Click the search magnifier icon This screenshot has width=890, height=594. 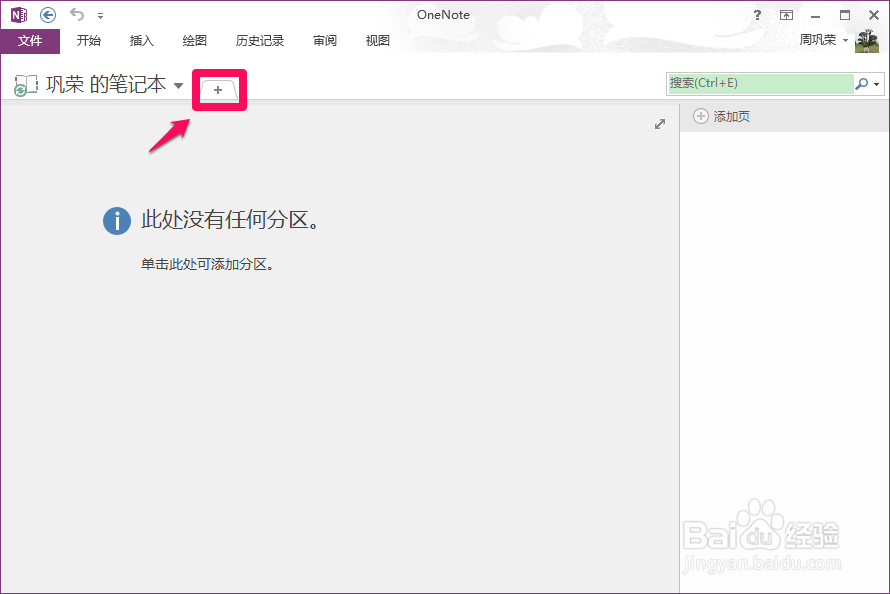point(862,84)
